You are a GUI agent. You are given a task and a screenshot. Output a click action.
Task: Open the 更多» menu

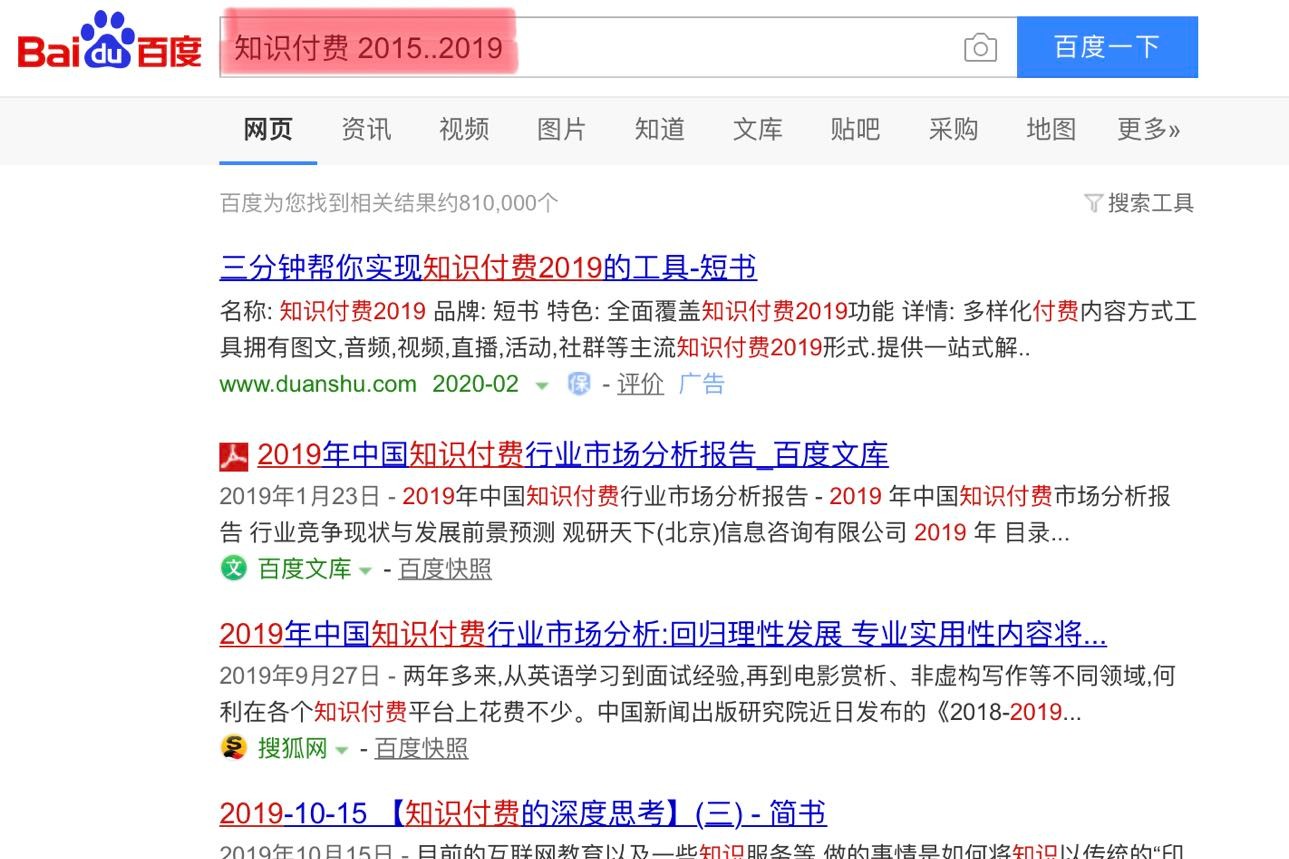[x=1148, y=130]
